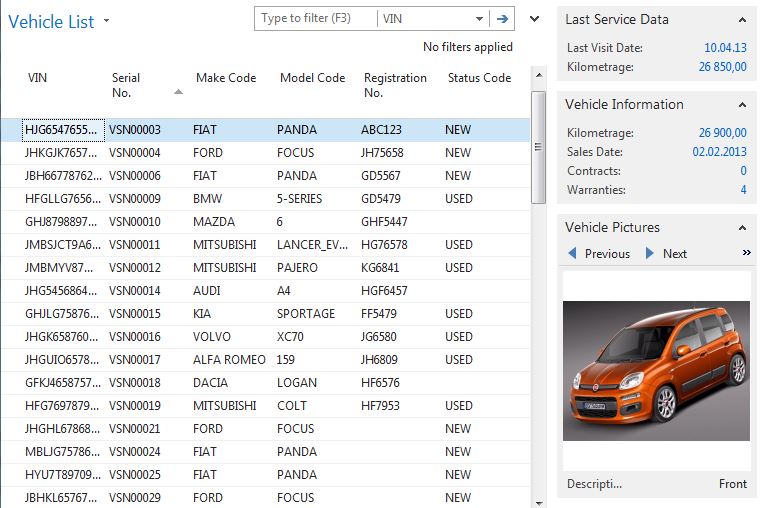Click registration cell JH75658
The height and width of the screenshot is (508, 763).
pyautogui.click(x=382, y=153)
